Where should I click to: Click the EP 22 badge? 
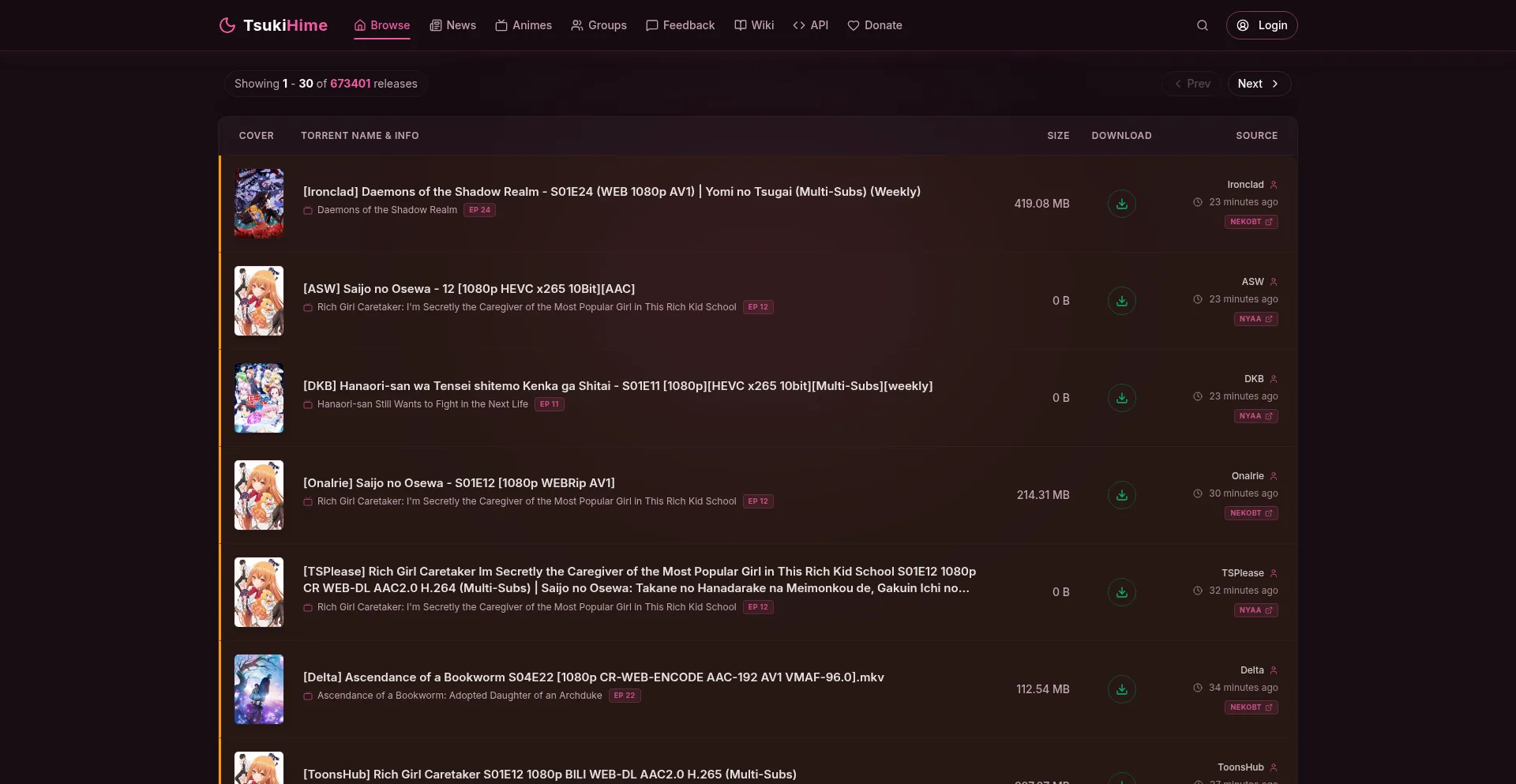click(x=625, y=696)
